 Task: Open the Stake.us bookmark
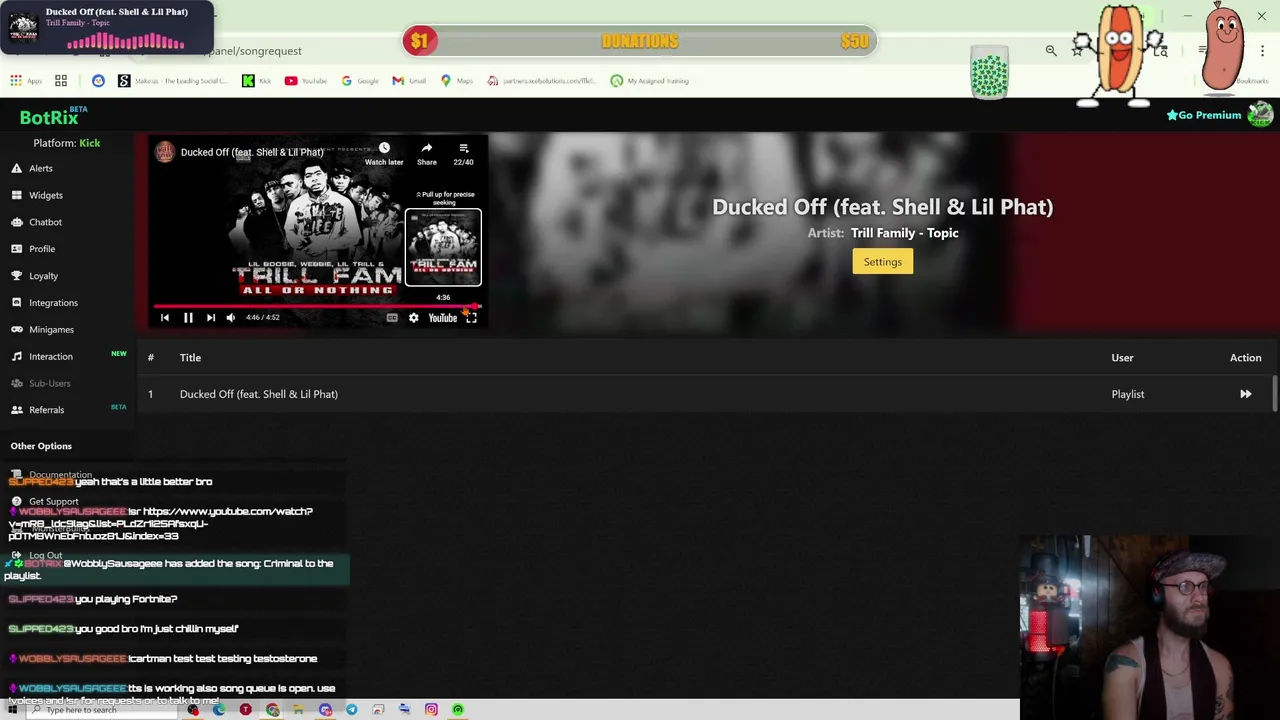(x=173, y=81)
